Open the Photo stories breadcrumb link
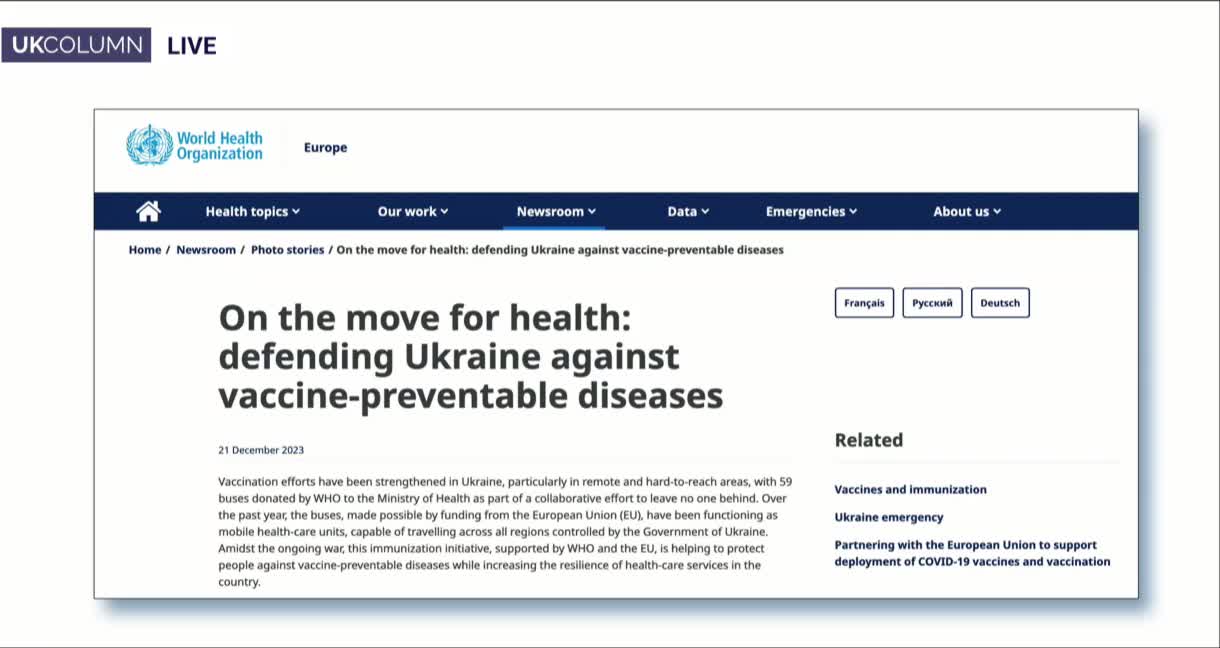Image resolution: width=1220 pixels, height=648 pixels. coord(287,250)
